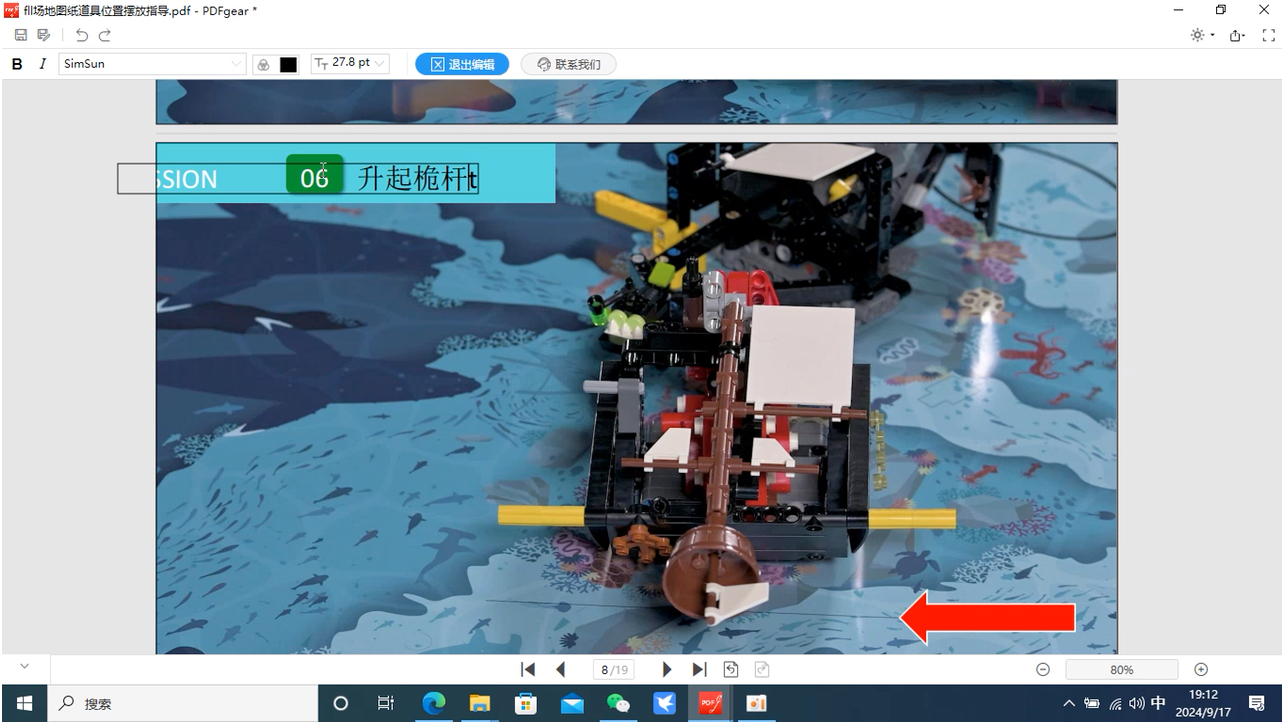Jump to first page with skip-back icon
Viewport: 1284px width, 722px height.
pyautogui.click(x=527, y=669)
